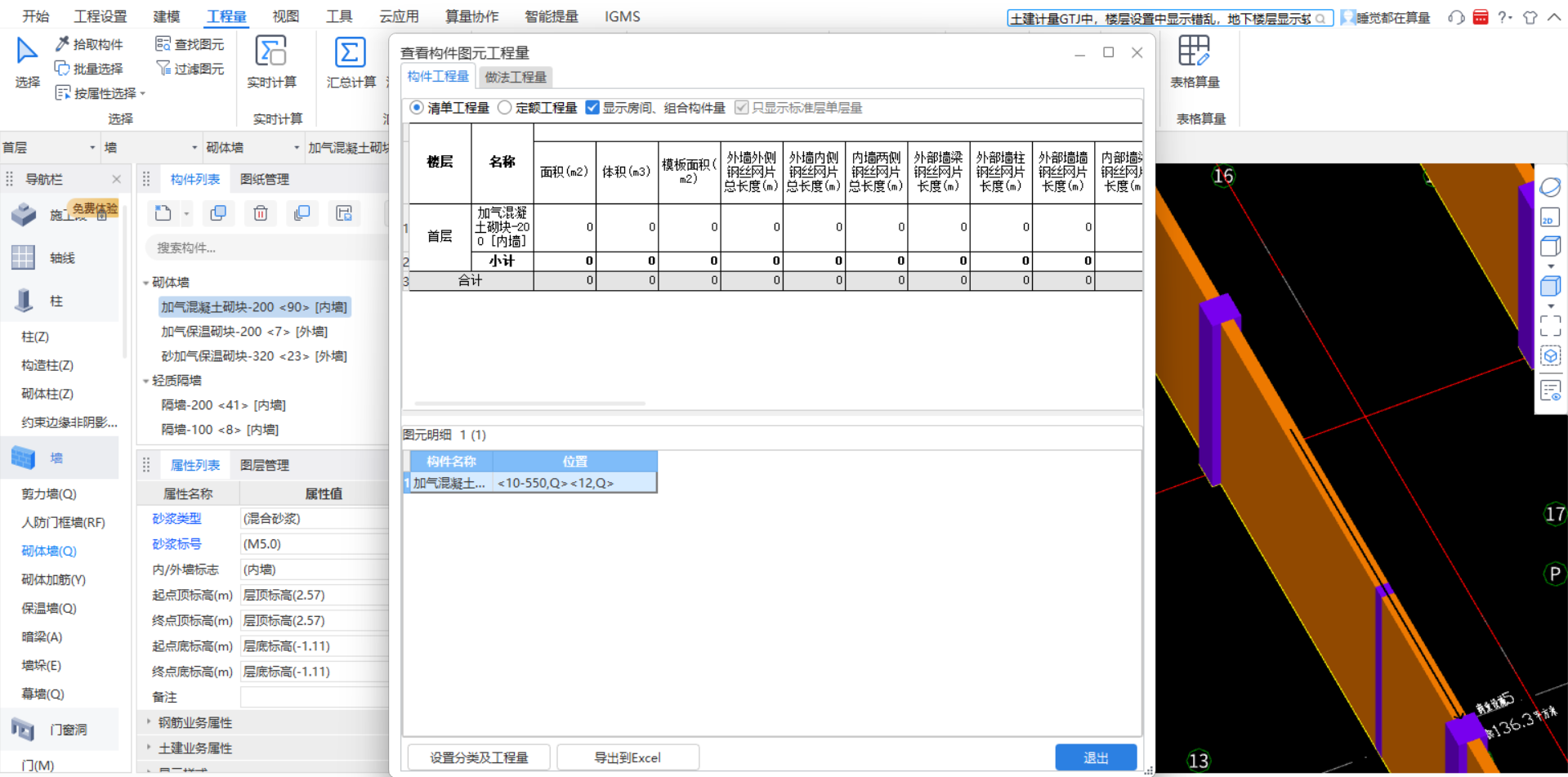Click the 设置分类及工程量 button
1568x777 pixels.
(x=479, y=757)
